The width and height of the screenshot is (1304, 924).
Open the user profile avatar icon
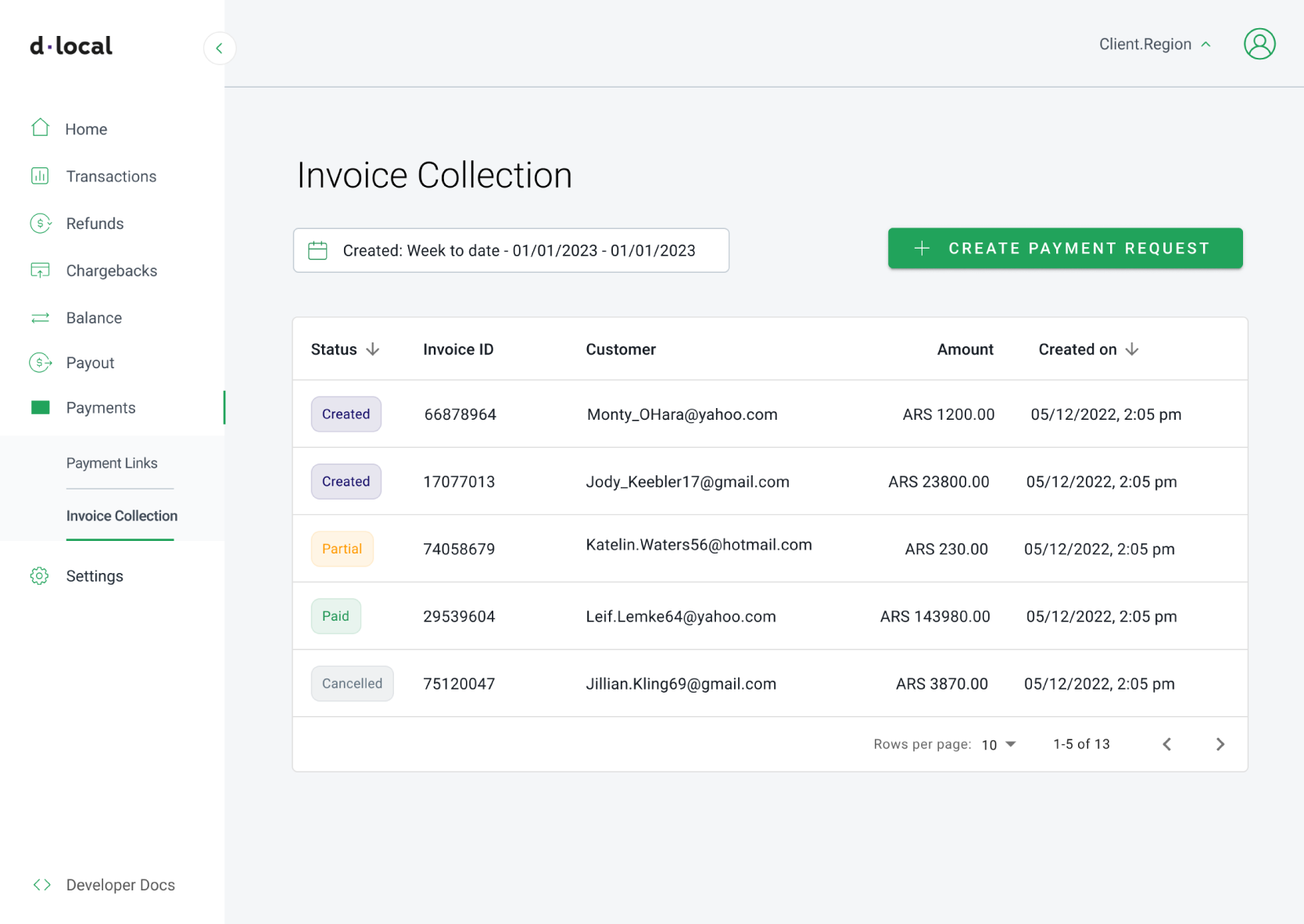point(1259,44)
